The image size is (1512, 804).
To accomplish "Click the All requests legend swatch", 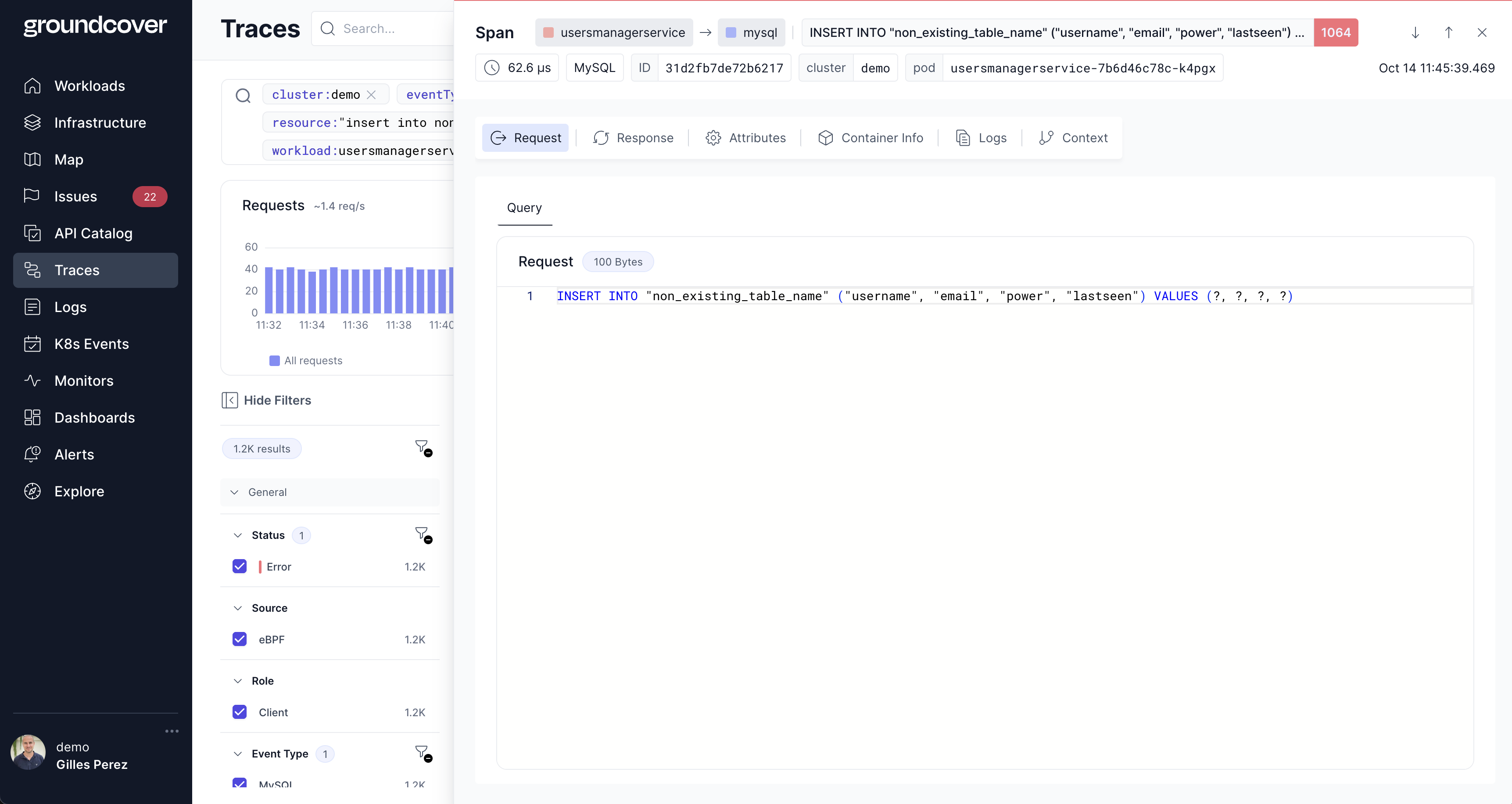I will pyautogui.click(x=274, y=361).
